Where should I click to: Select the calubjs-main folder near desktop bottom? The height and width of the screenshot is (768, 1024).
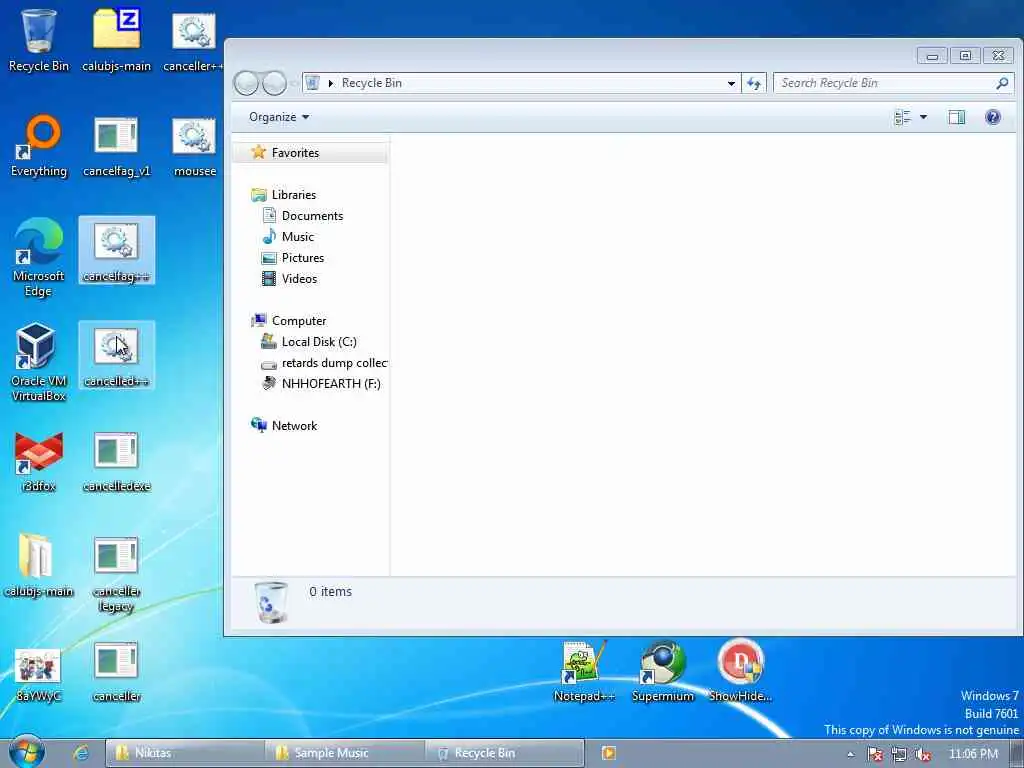[39, 566]
